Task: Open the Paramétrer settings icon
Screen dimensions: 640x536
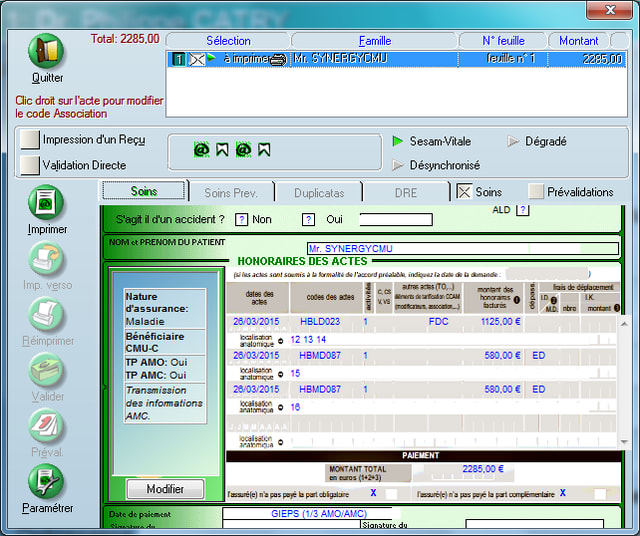Action: point(46,482)
